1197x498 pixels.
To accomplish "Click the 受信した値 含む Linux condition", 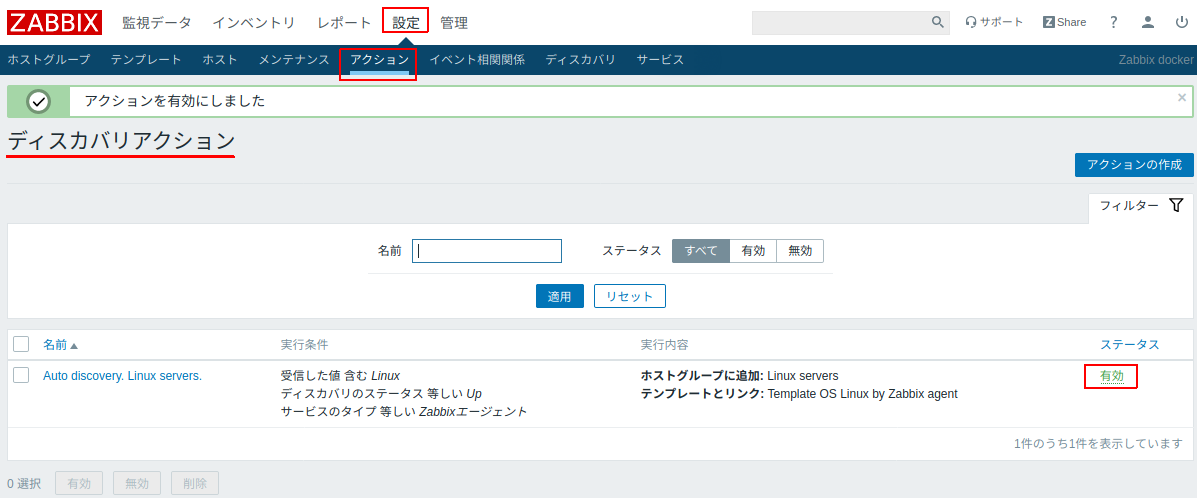I will (x=340, y=376).
